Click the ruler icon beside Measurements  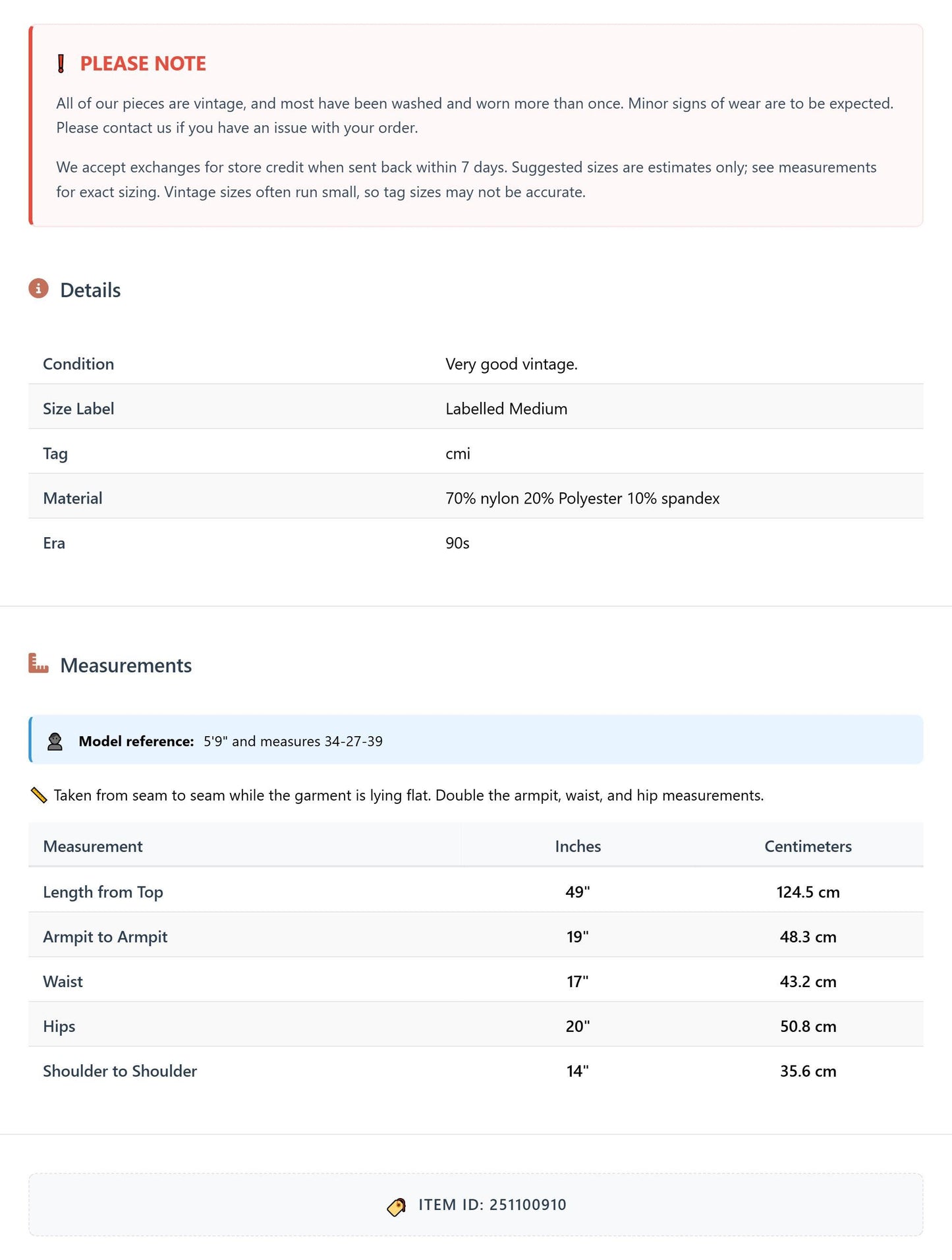[x=39, y=664]
